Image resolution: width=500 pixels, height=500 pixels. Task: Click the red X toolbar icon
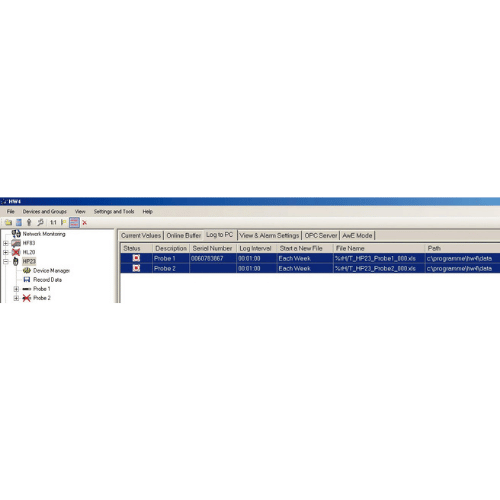[84, 223]
